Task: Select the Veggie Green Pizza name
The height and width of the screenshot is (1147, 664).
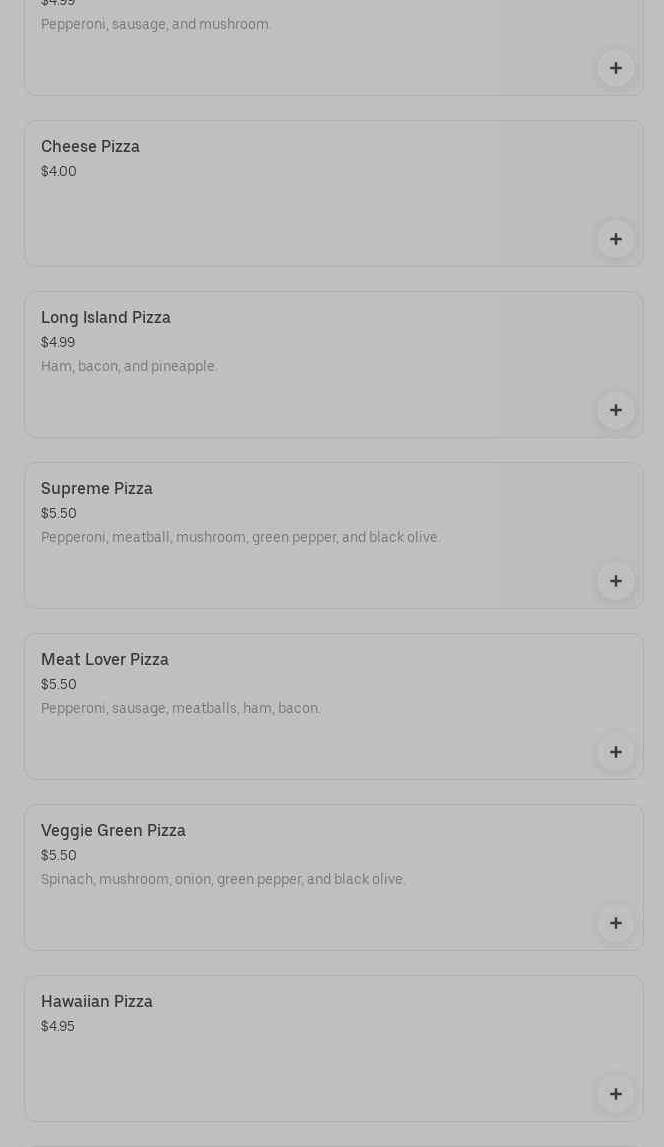Action: tap(113, 831)
